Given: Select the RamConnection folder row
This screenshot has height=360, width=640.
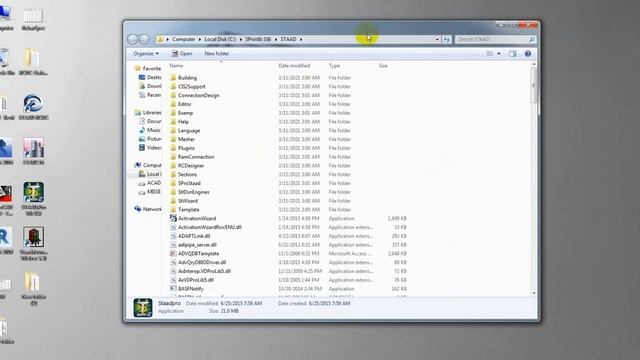Looking at the screenshot, I should click(x=288, y=157).
